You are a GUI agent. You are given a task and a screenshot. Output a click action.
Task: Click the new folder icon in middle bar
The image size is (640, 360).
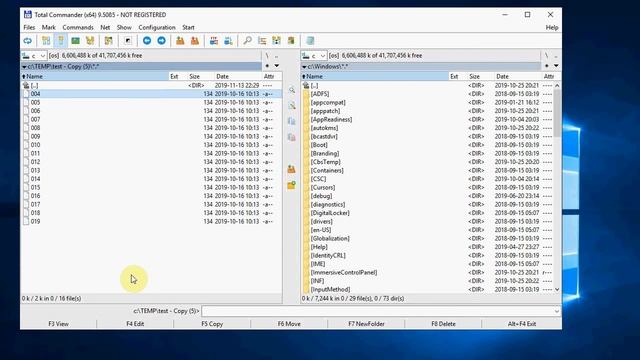click(x=291, y=185)
